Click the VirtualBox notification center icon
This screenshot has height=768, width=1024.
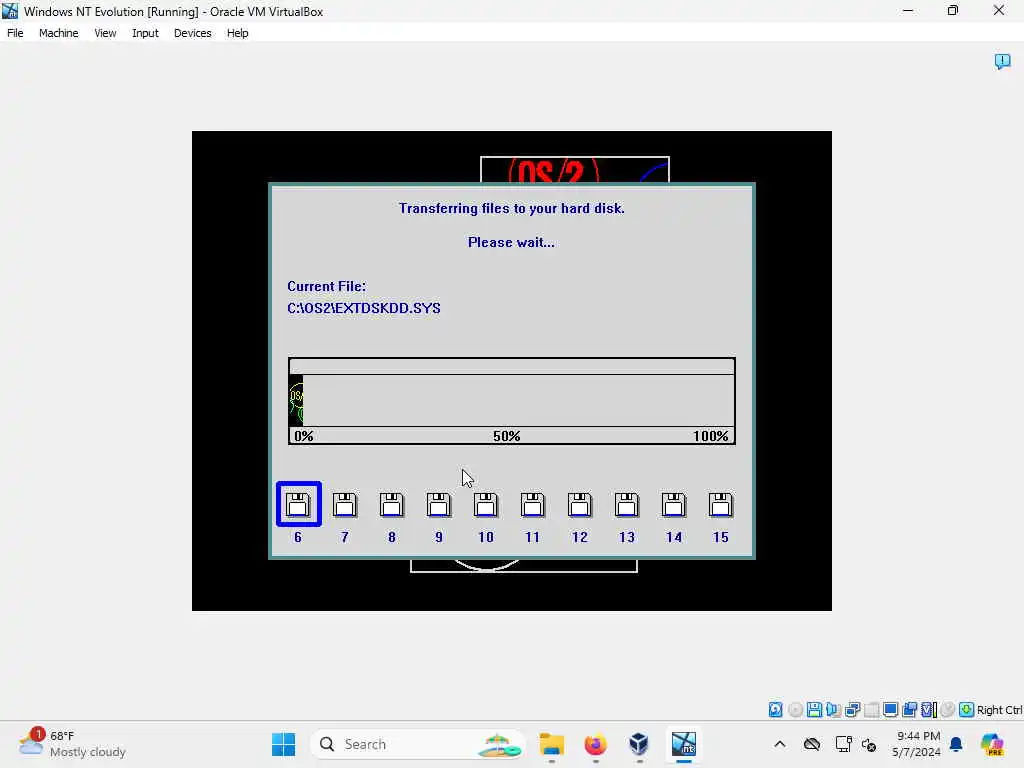[x=1002, y=62]
